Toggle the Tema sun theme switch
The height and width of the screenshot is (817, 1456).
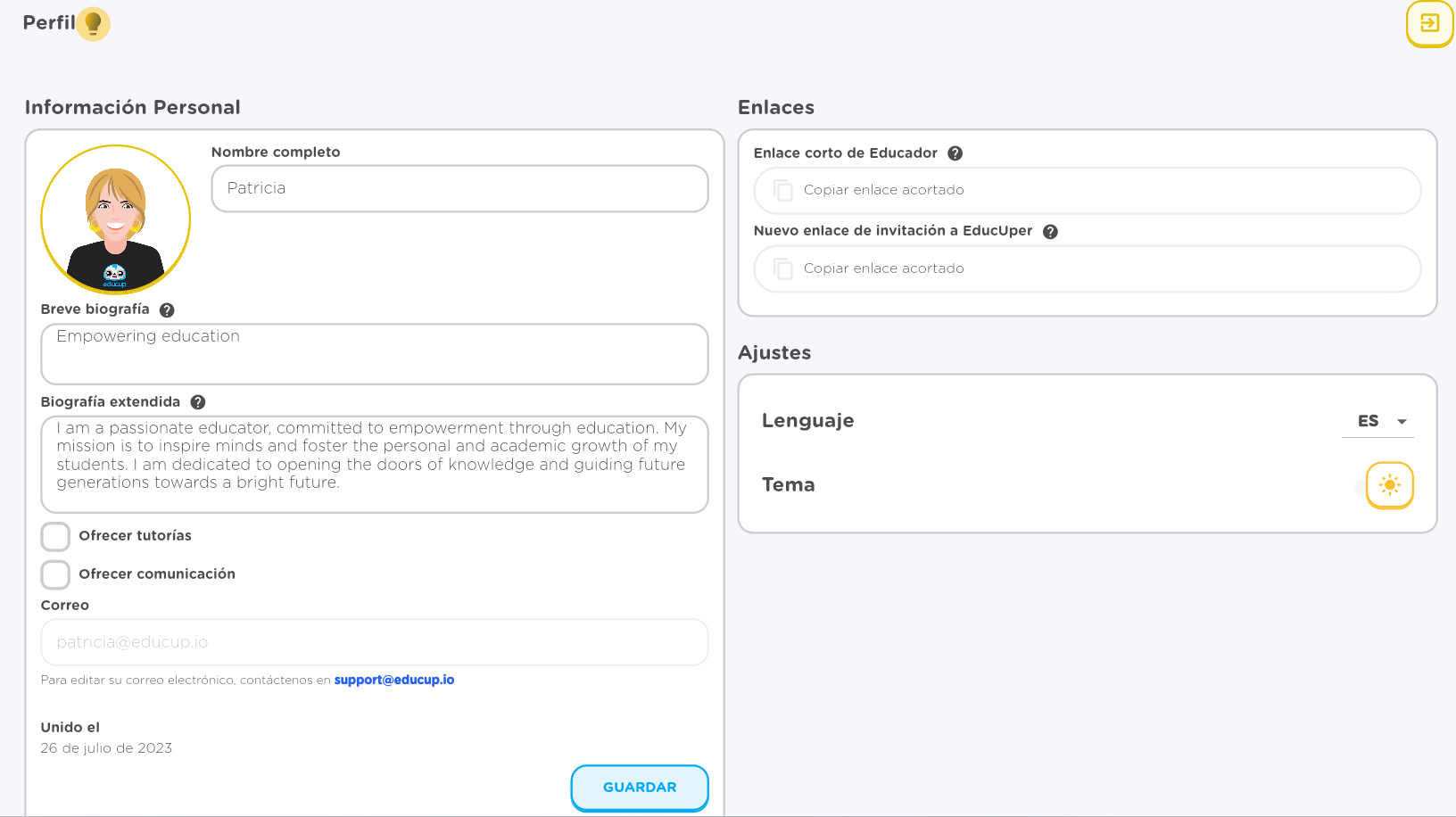point(1389,485)
